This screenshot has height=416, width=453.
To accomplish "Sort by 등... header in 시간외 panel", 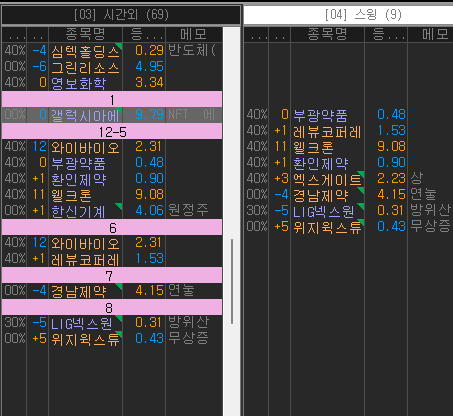I will point(144,34).
